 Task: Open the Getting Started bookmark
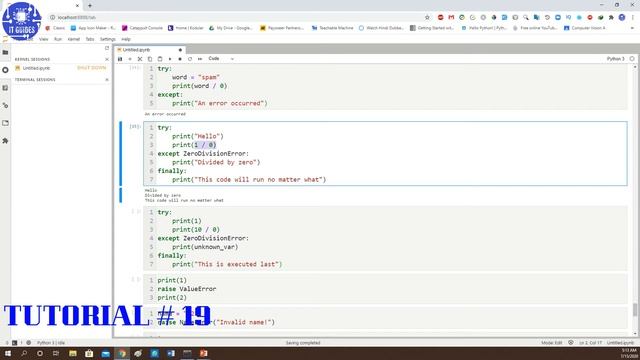coord(432,28)
